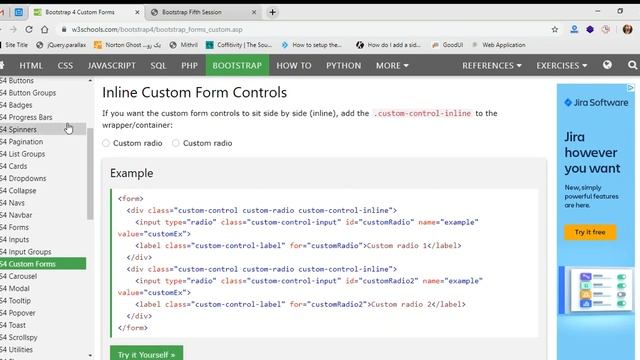Open BS4 Scrollspy in the sidebar
640x360 pixels.
(x=43, y=338)
